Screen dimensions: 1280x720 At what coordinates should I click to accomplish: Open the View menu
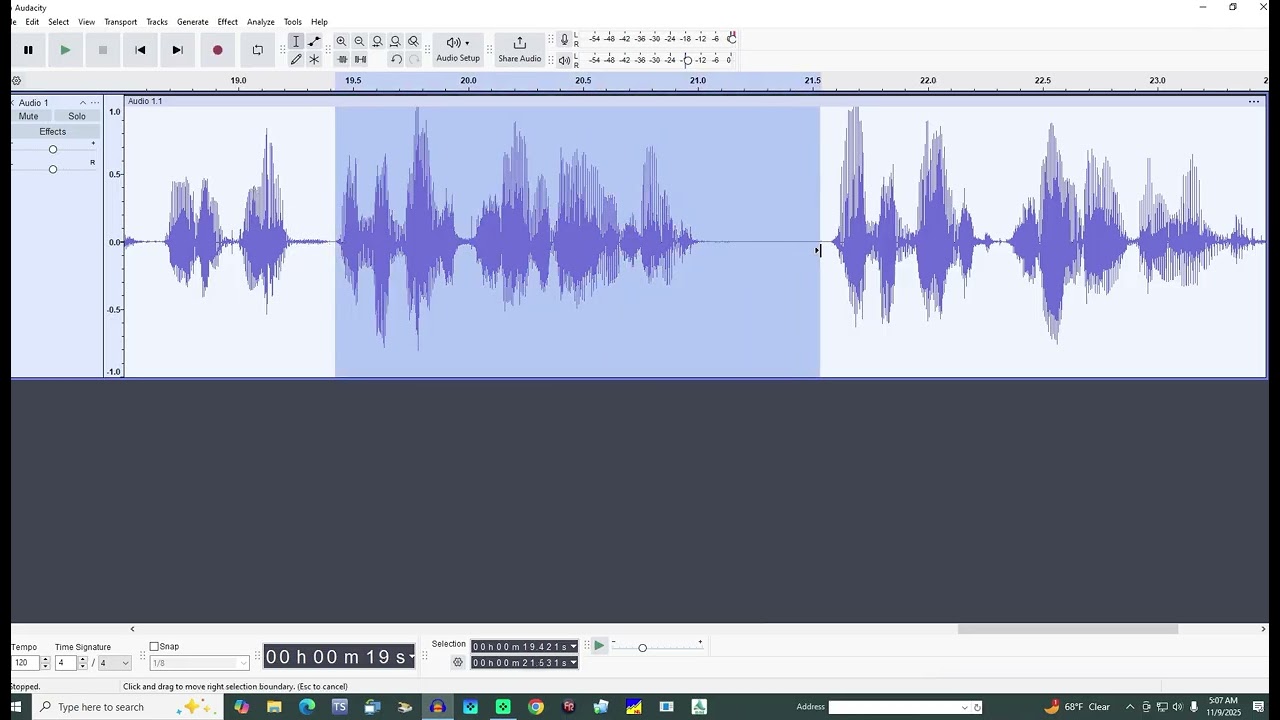(87, 22)
